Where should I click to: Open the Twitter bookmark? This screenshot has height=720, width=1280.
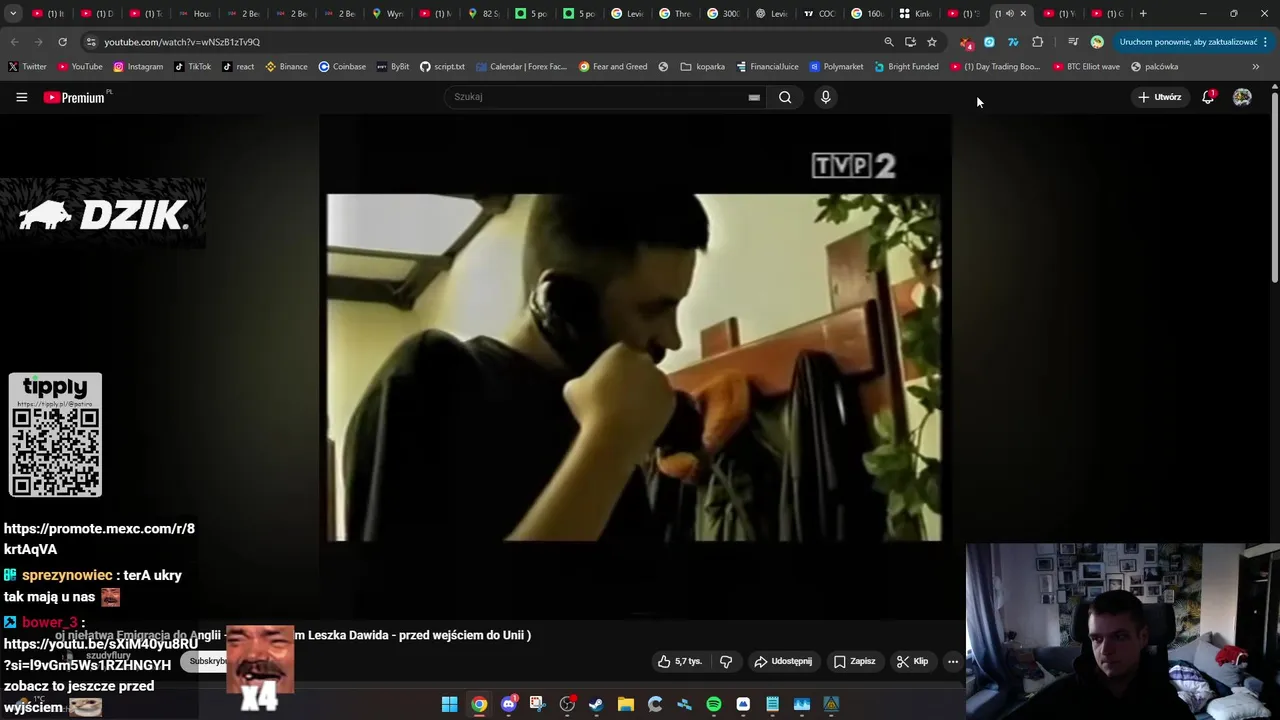pyautogui.click(x=28, y=67)
